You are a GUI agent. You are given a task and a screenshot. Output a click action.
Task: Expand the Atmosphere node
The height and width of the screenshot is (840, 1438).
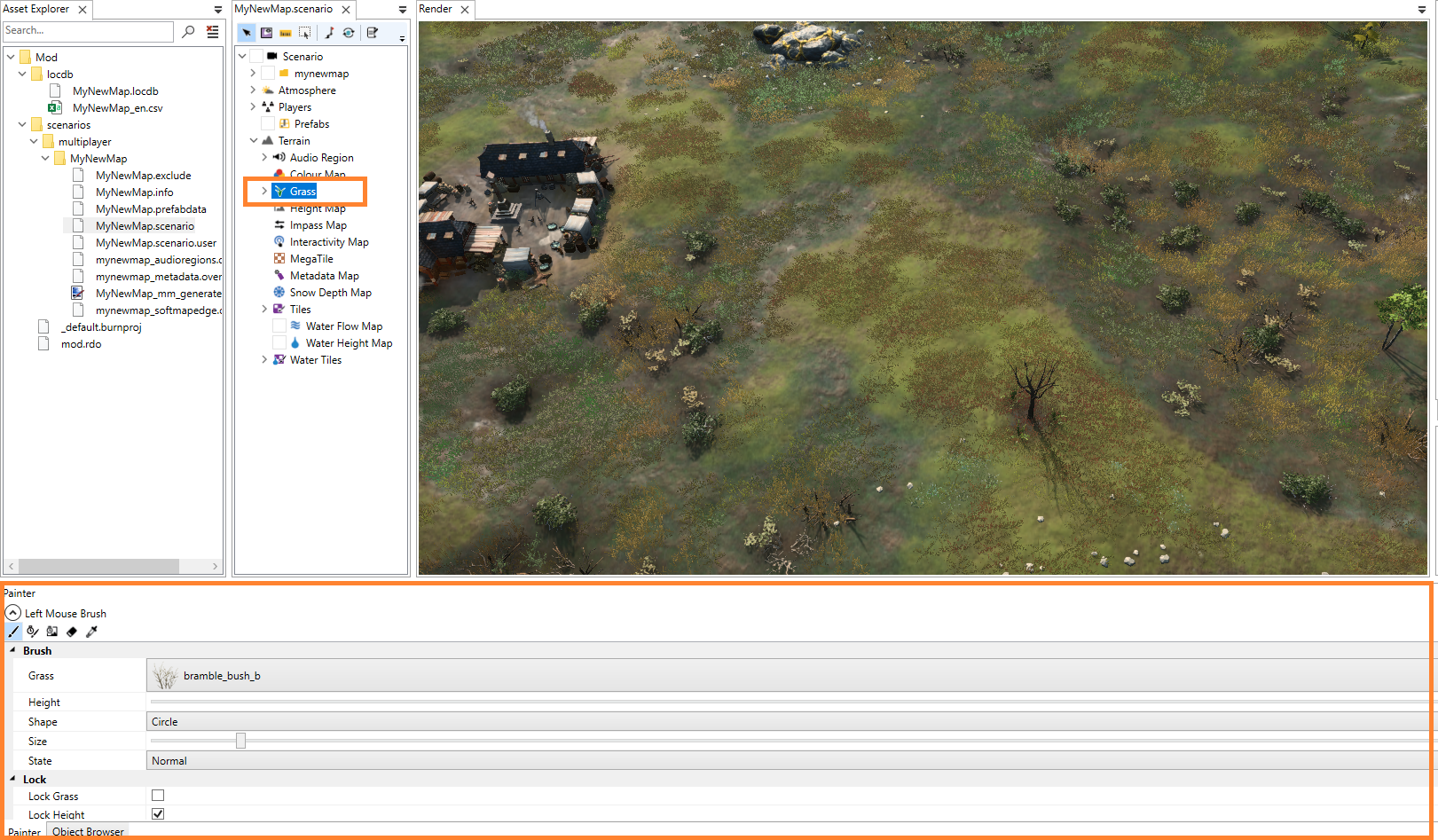click(253, 90)
